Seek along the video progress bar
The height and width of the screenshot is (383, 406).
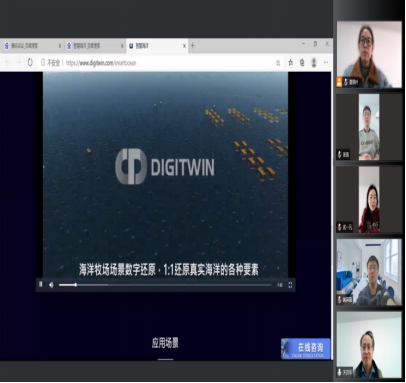165,285
